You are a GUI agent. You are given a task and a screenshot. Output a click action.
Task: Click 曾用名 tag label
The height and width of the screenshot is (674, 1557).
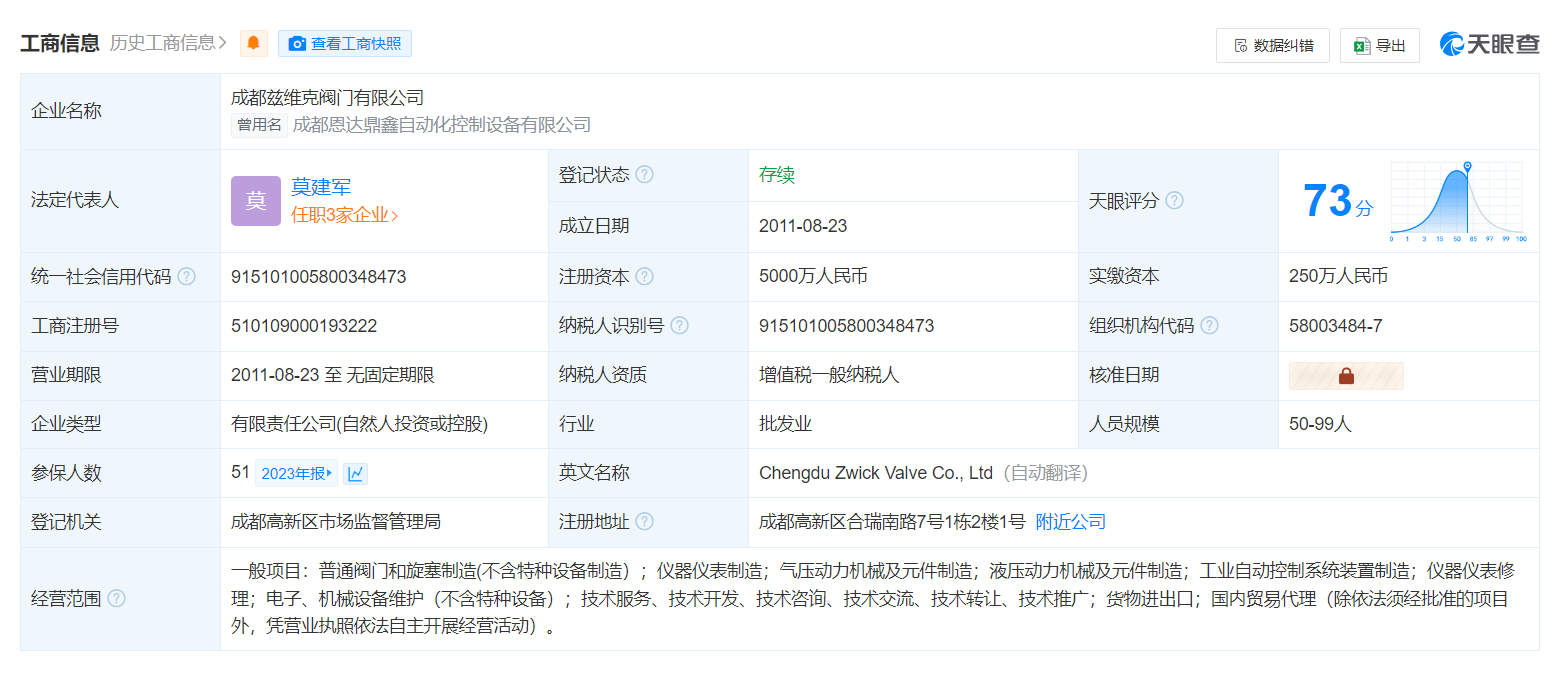click(260, 125)
